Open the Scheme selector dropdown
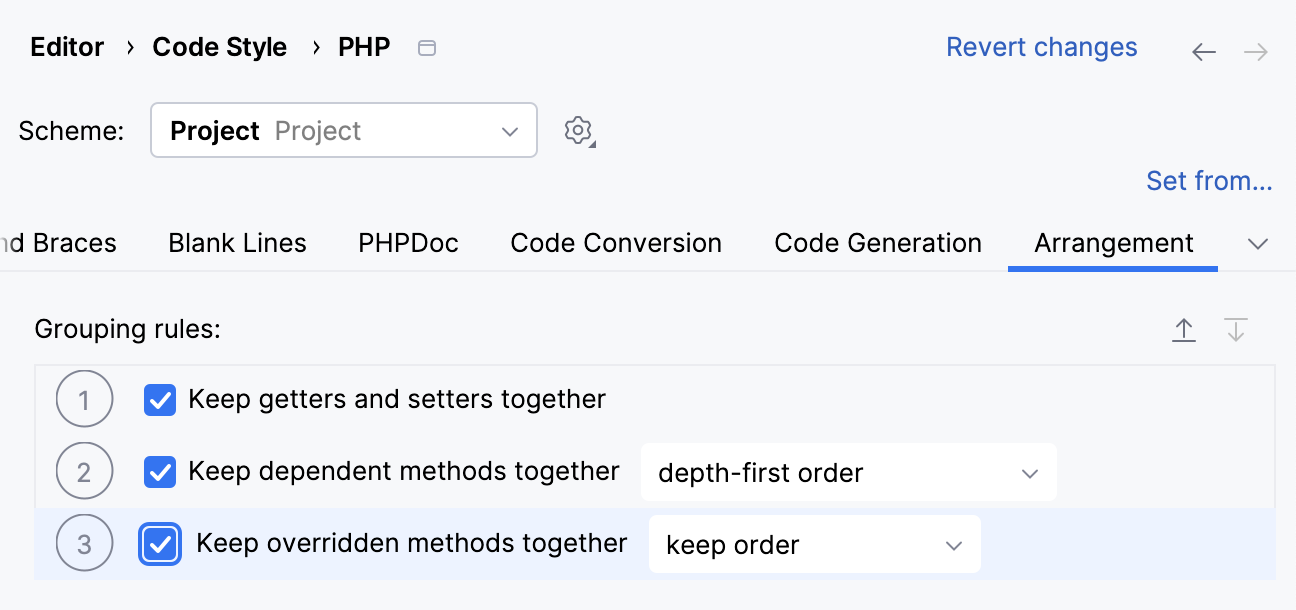The image size is (1296, 610). [x=344, y=130]
